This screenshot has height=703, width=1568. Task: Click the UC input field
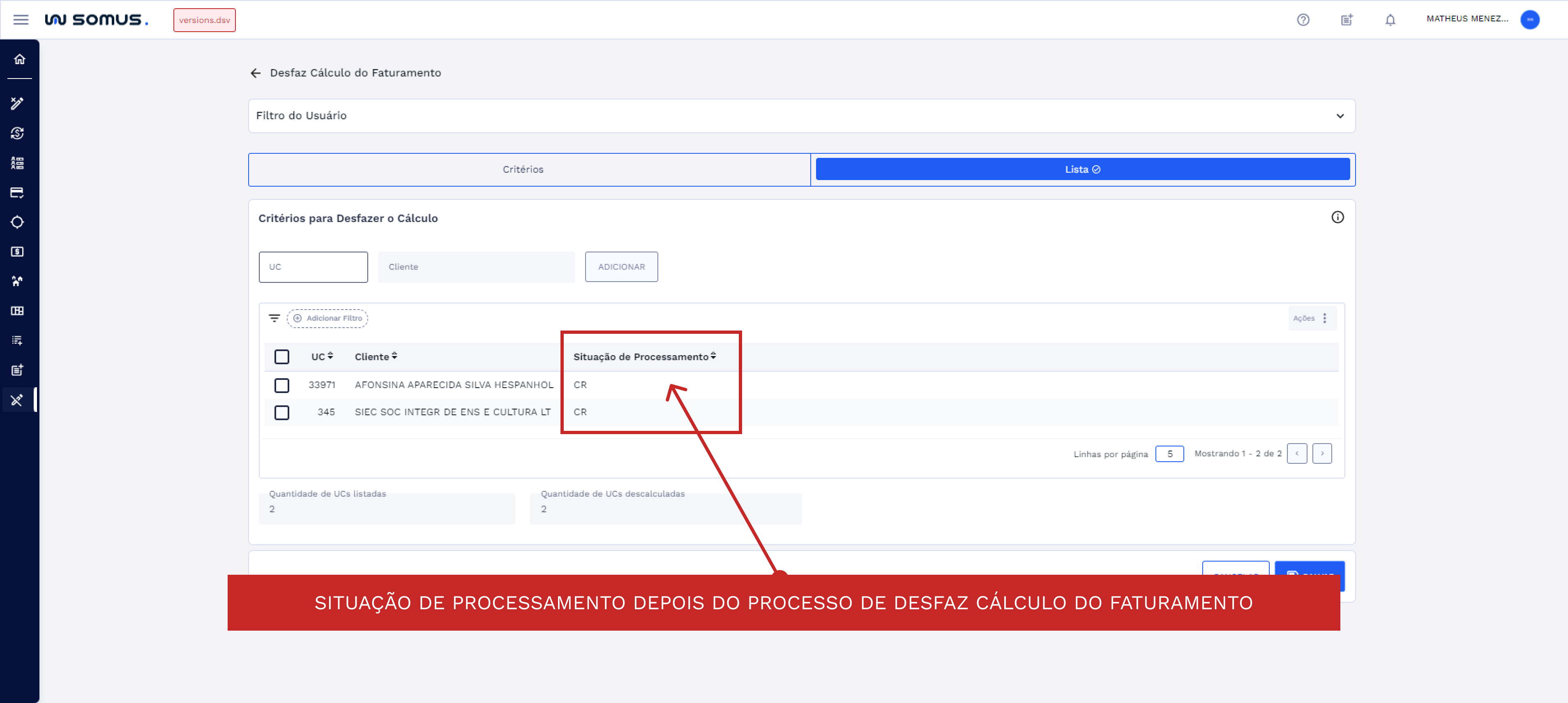click(x=313, y=267)
